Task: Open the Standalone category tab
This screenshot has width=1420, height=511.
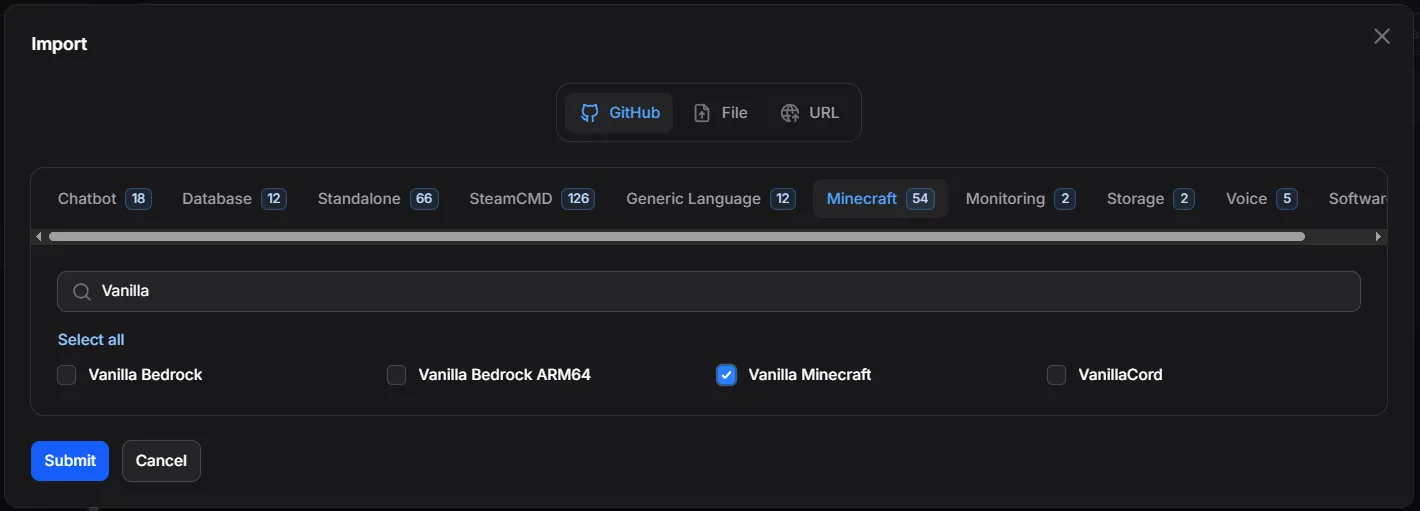Action: pos(377,199)
